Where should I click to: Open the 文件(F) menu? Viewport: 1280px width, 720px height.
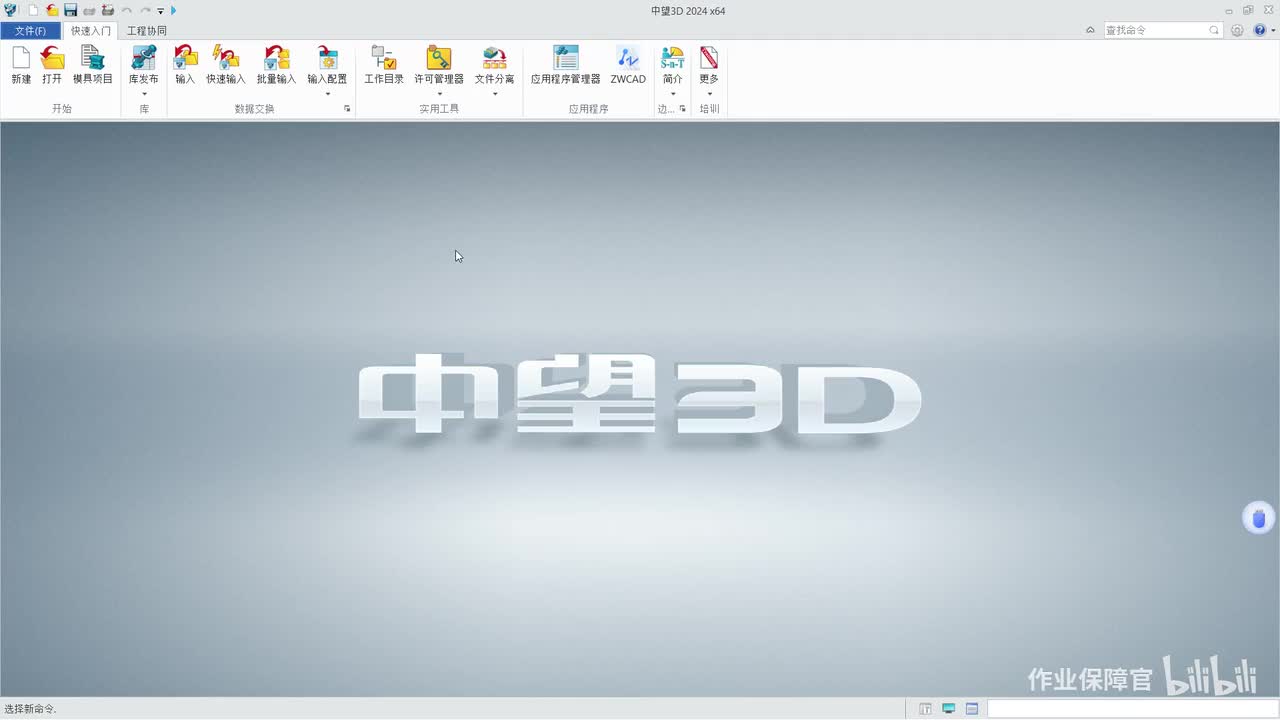31,31
